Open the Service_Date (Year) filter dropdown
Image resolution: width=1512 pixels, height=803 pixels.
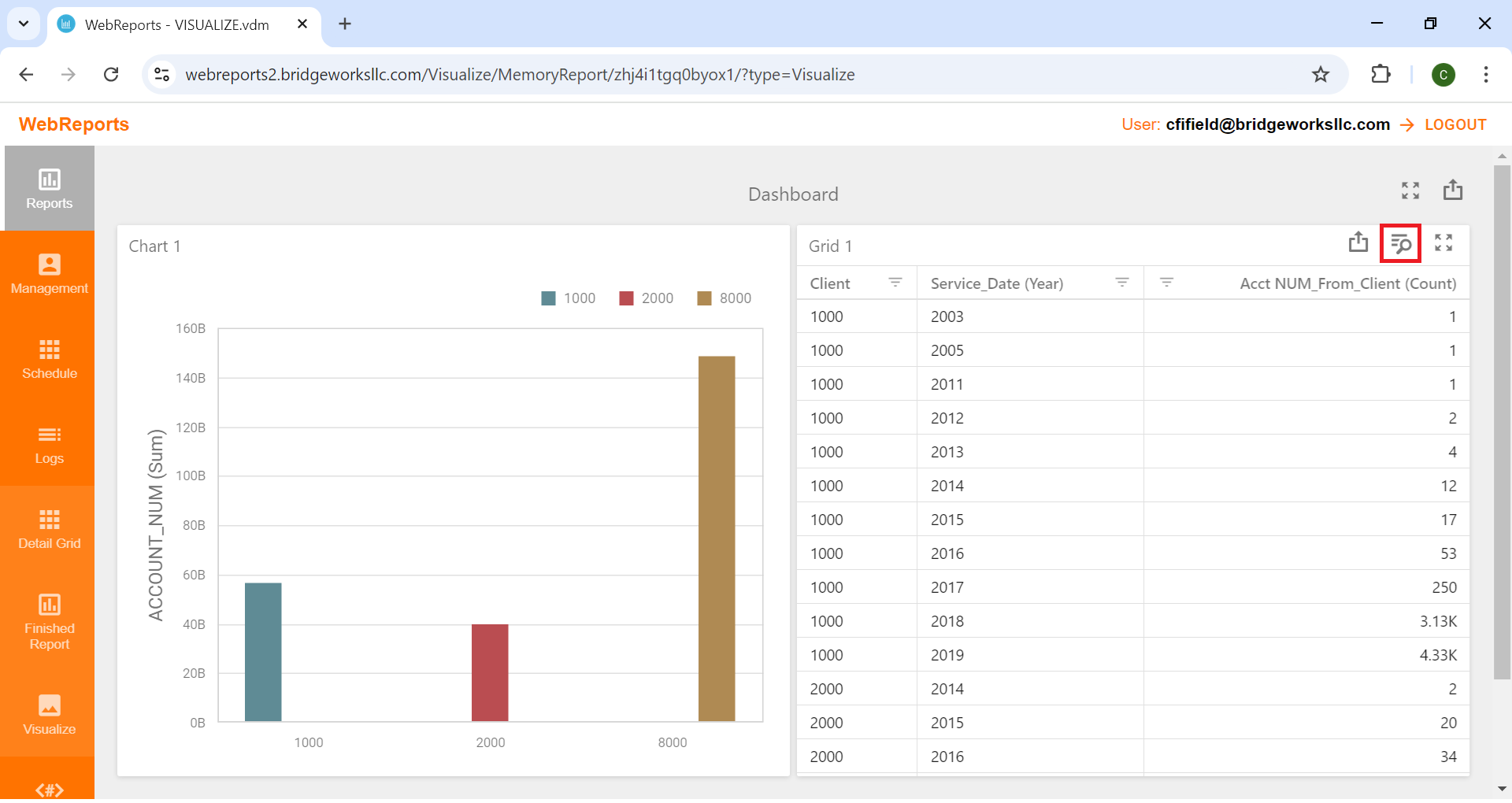point(1121,282)
